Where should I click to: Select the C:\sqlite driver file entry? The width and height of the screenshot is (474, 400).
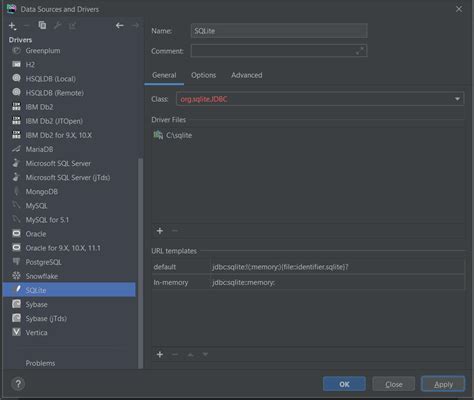[x=173, y=135]
